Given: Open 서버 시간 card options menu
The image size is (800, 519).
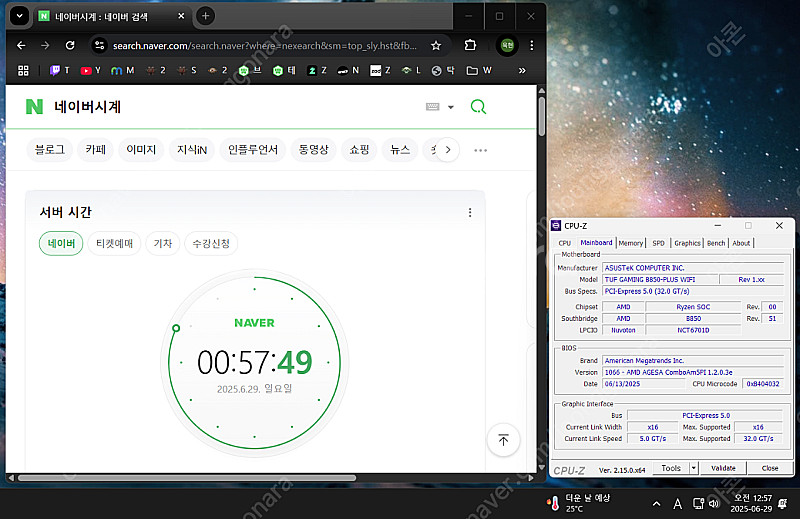Looking at the screenshot, I should point(470,212).
